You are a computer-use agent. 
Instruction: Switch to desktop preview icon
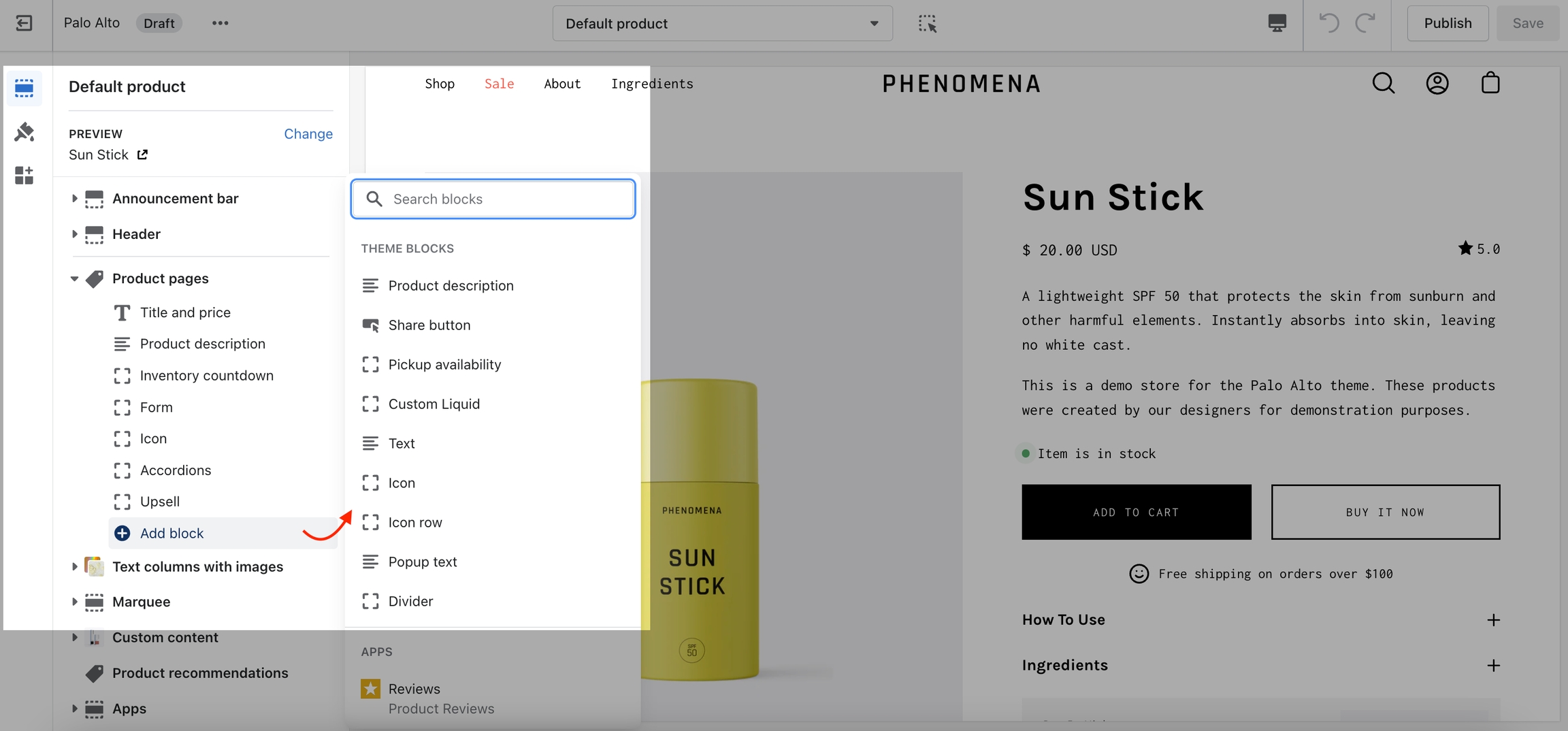pyautogui.click(x=1277, y=23)
